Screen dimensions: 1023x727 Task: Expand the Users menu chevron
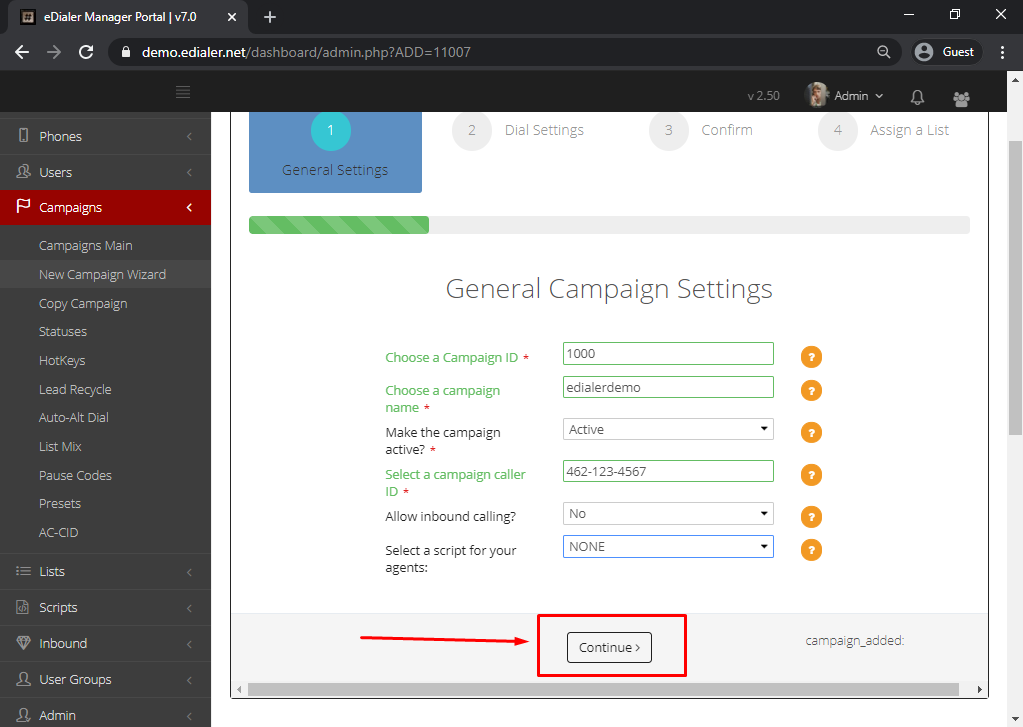(189, 172)
